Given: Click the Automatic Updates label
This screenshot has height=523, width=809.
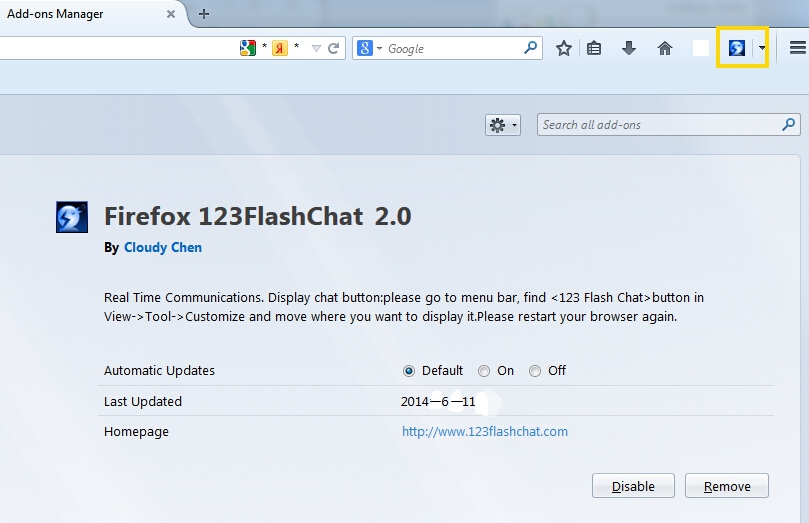Looking at the screenshot, I should pyautogui.click(x=159, y=371).
